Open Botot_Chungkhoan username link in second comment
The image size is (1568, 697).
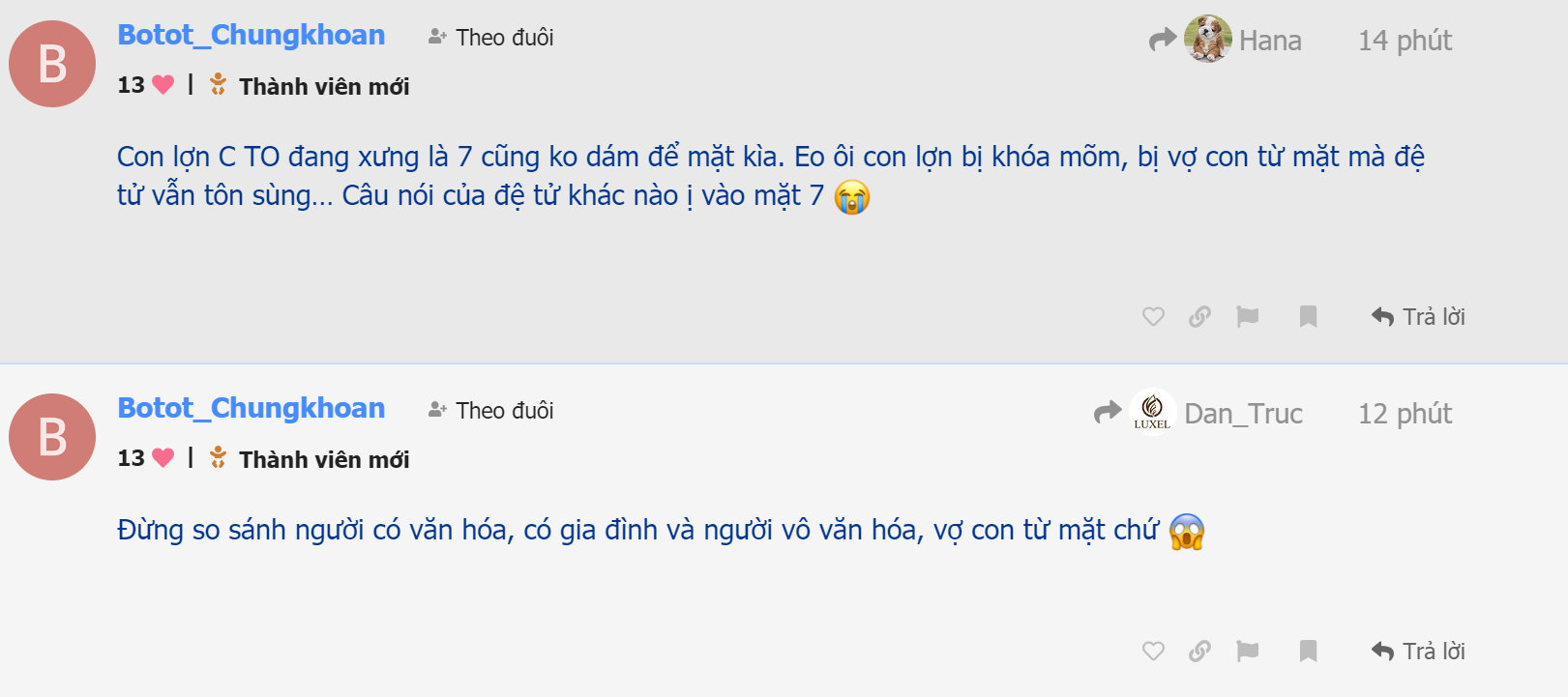tap(251, 408)
